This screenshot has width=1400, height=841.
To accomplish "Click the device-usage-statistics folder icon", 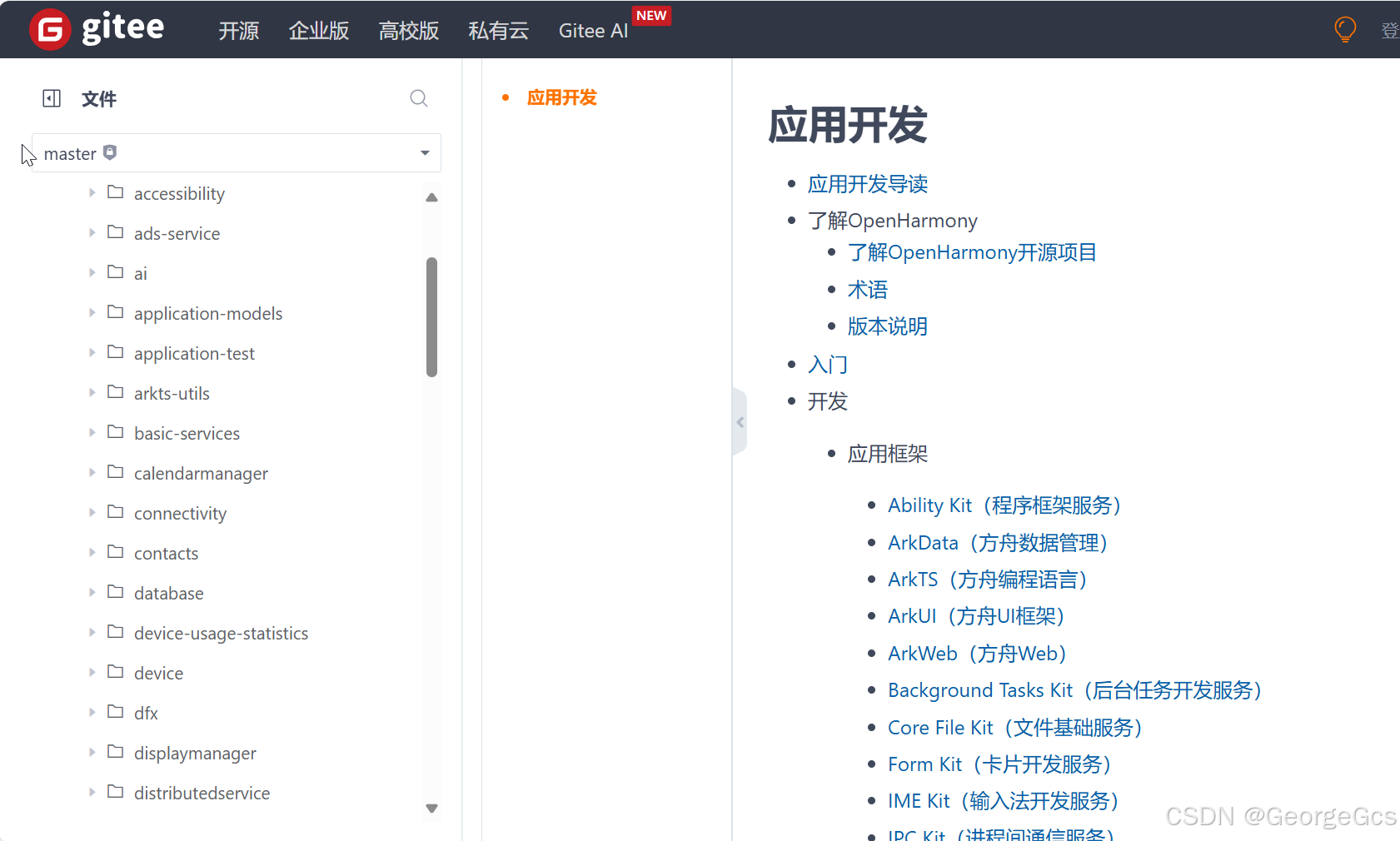I will 116,632.
